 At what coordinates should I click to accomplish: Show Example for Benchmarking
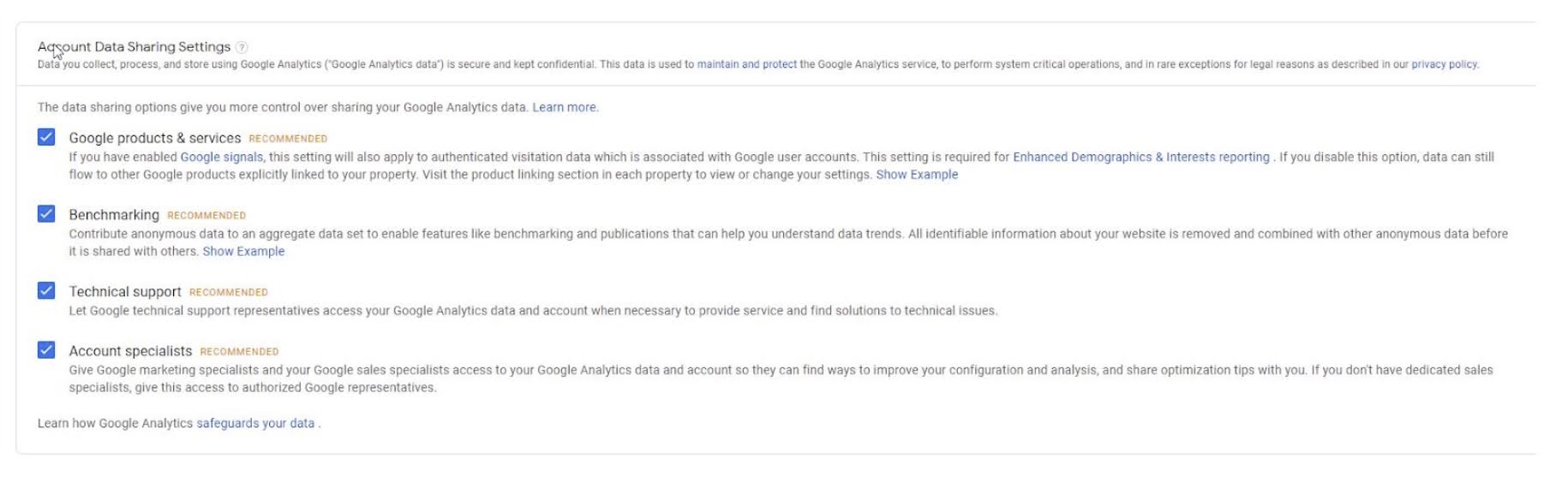click(x=243, y=252)
